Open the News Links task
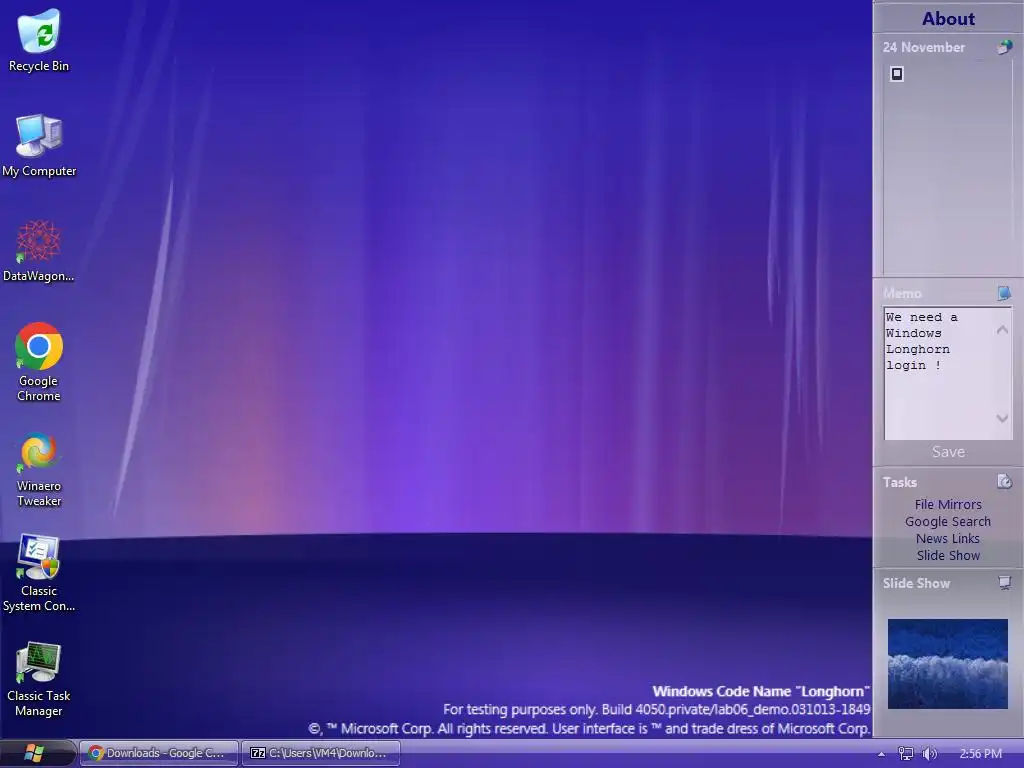Screen dimensions: 1024x768 tap(948, 538)
